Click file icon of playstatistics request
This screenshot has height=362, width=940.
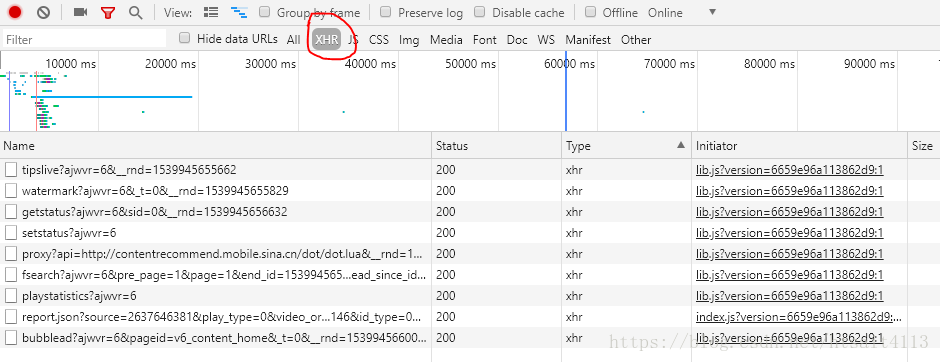coord(11,296)
